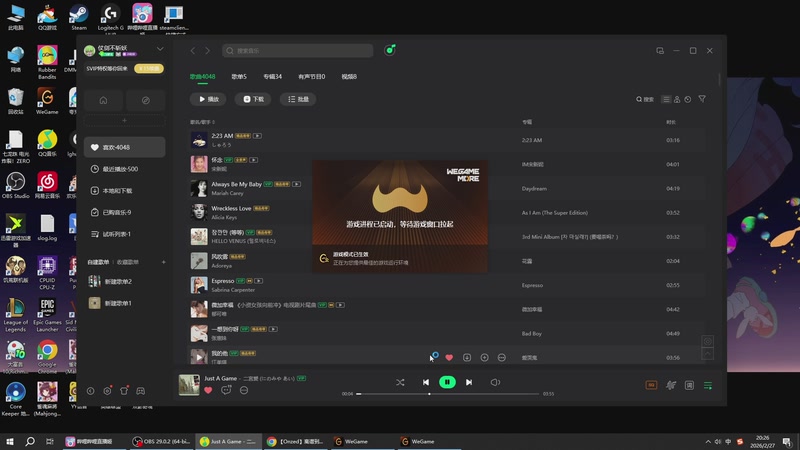Open Purchased Music 9 in sidebar

click(x=124, y=212)
